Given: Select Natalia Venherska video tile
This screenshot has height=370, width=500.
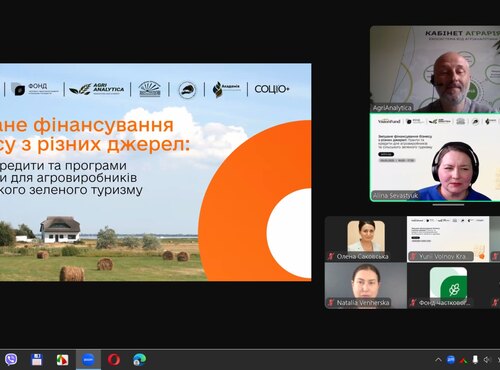Looking at the screenshot, I should 366,285.
